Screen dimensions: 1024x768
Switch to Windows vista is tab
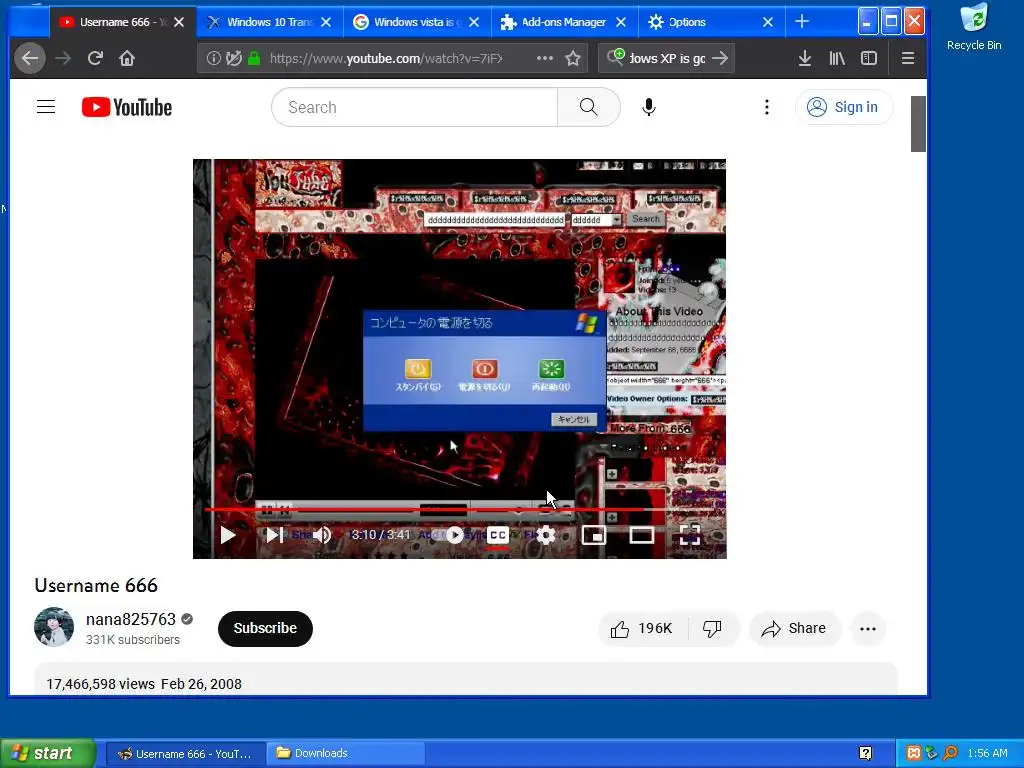click(417, 22)
